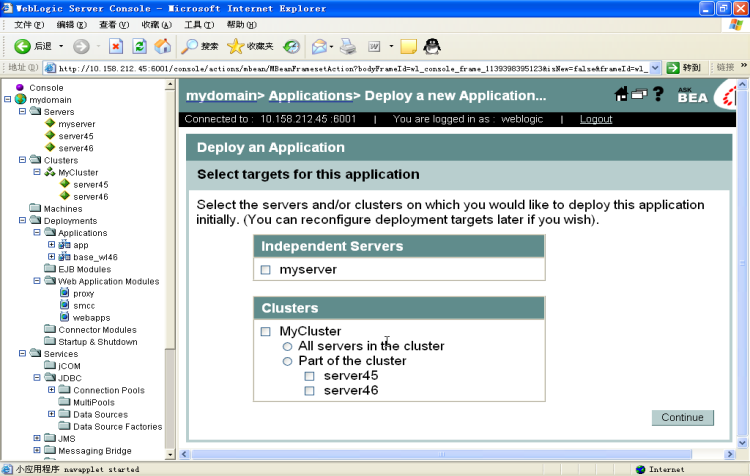Refresh the page with green arrows icon
Image resolution: width=750 pixels, height=476 pixels.
point(139,46)
